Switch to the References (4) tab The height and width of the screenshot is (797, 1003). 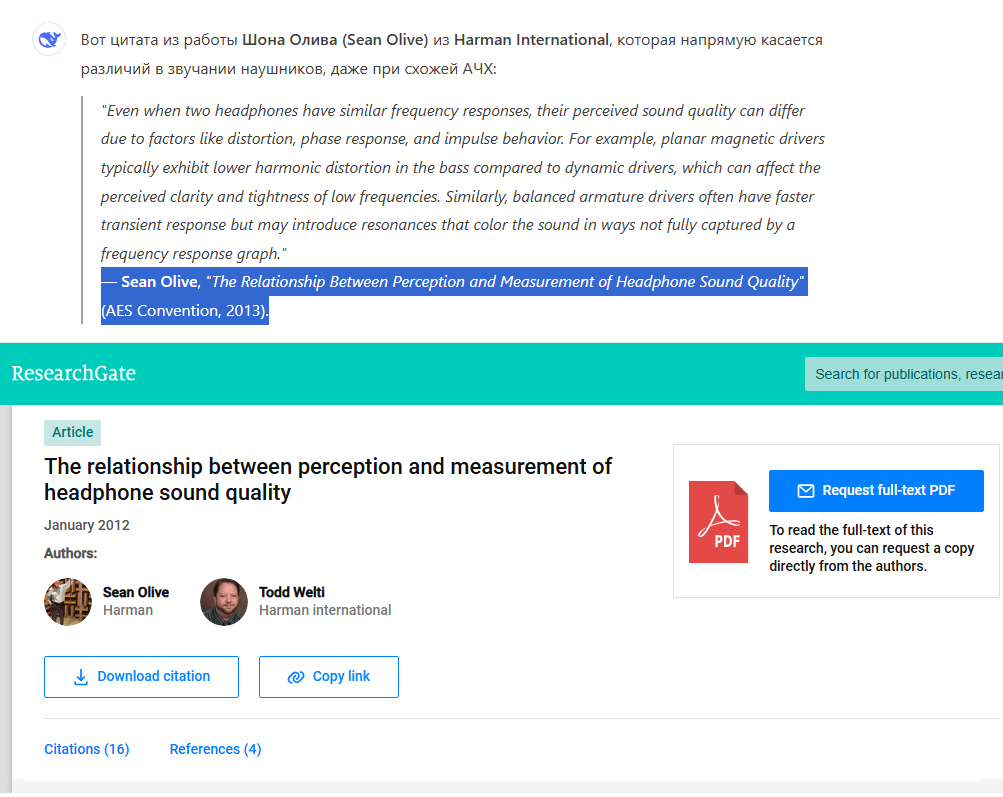click(216, 749)
